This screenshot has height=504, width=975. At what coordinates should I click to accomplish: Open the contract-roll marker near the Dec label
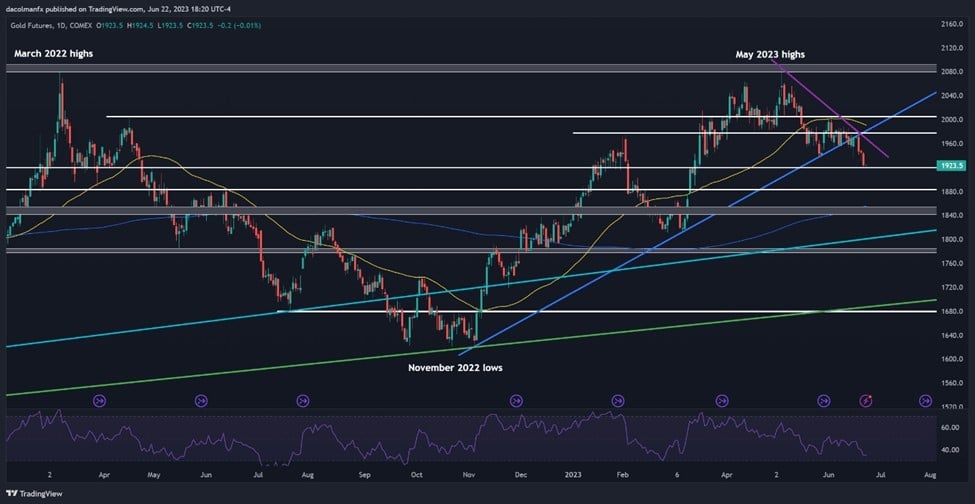click(515, 401)
